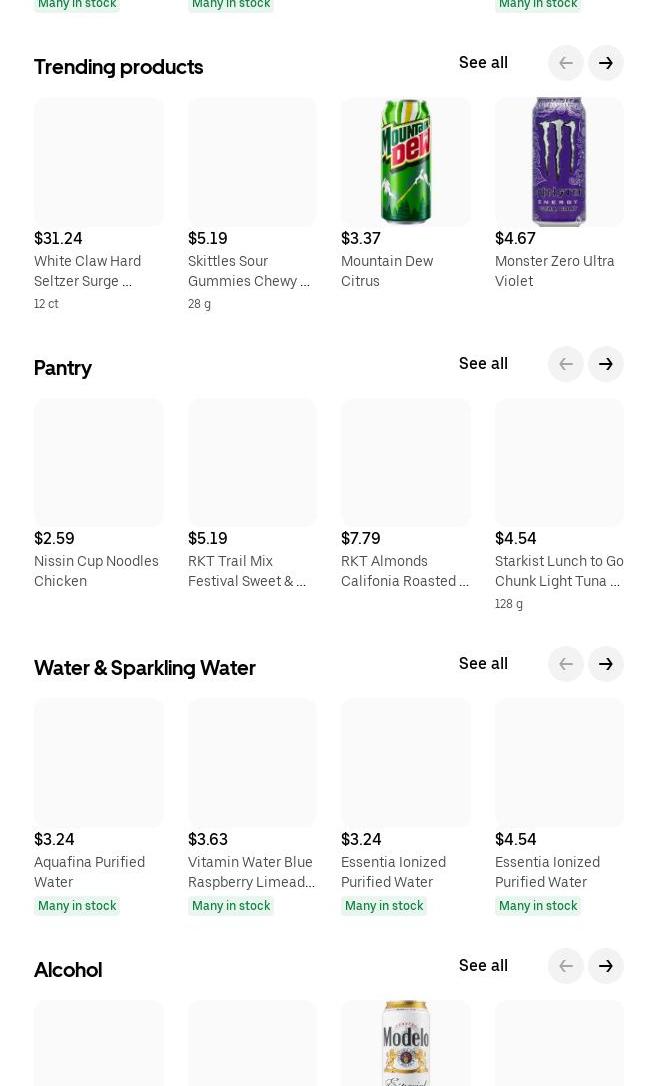
Task: Choose Nissin Cup Noodles Chicken item
Action: coord(96,571)
